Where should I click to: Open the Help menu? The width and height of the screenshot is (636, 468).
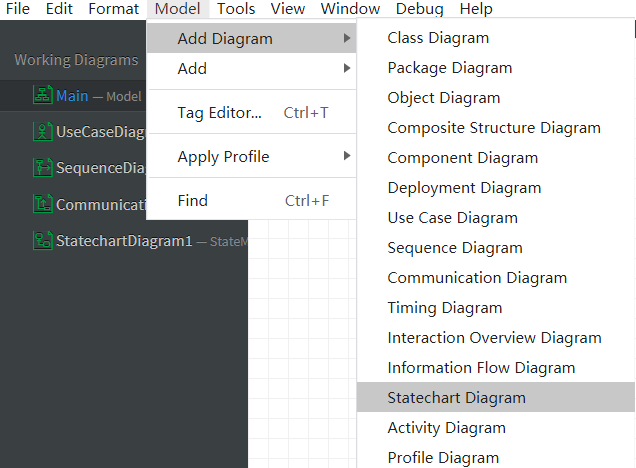(476, 9)
